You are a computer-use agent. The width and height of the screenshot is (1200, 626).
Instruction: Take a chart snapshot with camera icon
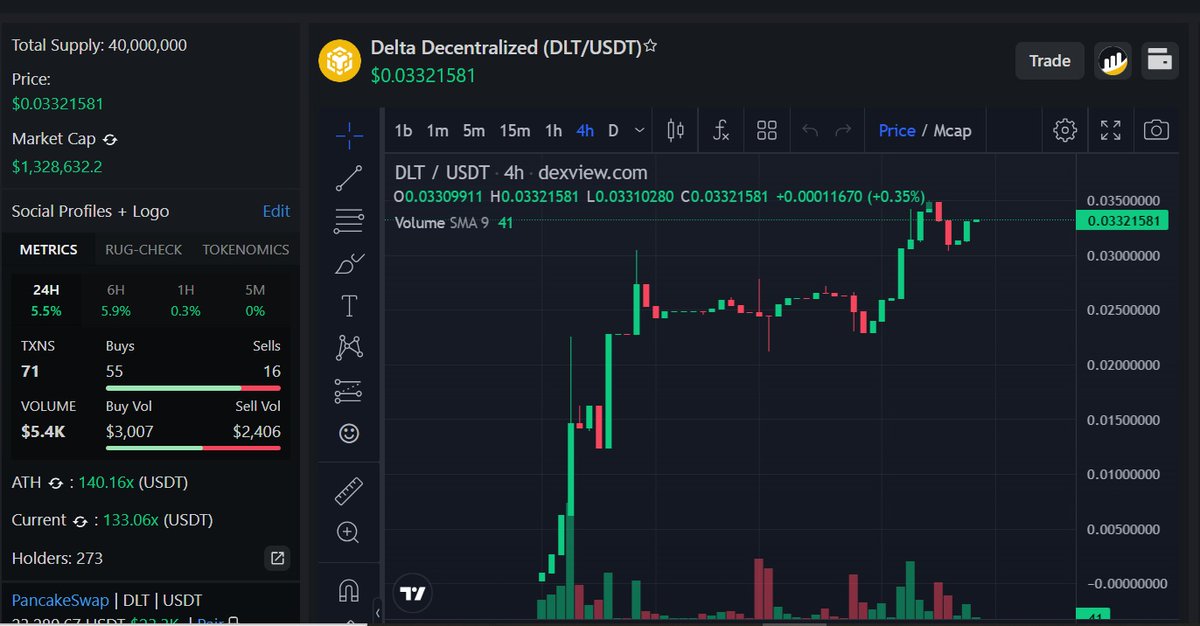pyautogui.click(x=1156, y=130)
